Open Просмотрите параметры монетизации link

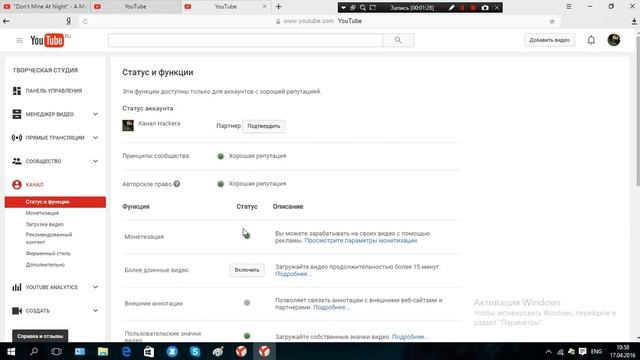(x=361, y=240)
